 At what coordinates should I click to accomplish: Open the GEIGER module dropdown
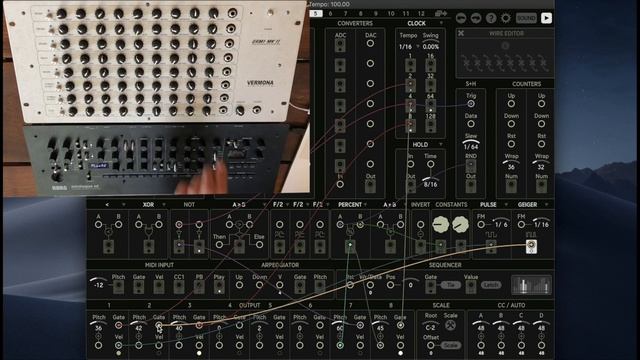pyautogui.click(x=547, y=204)
